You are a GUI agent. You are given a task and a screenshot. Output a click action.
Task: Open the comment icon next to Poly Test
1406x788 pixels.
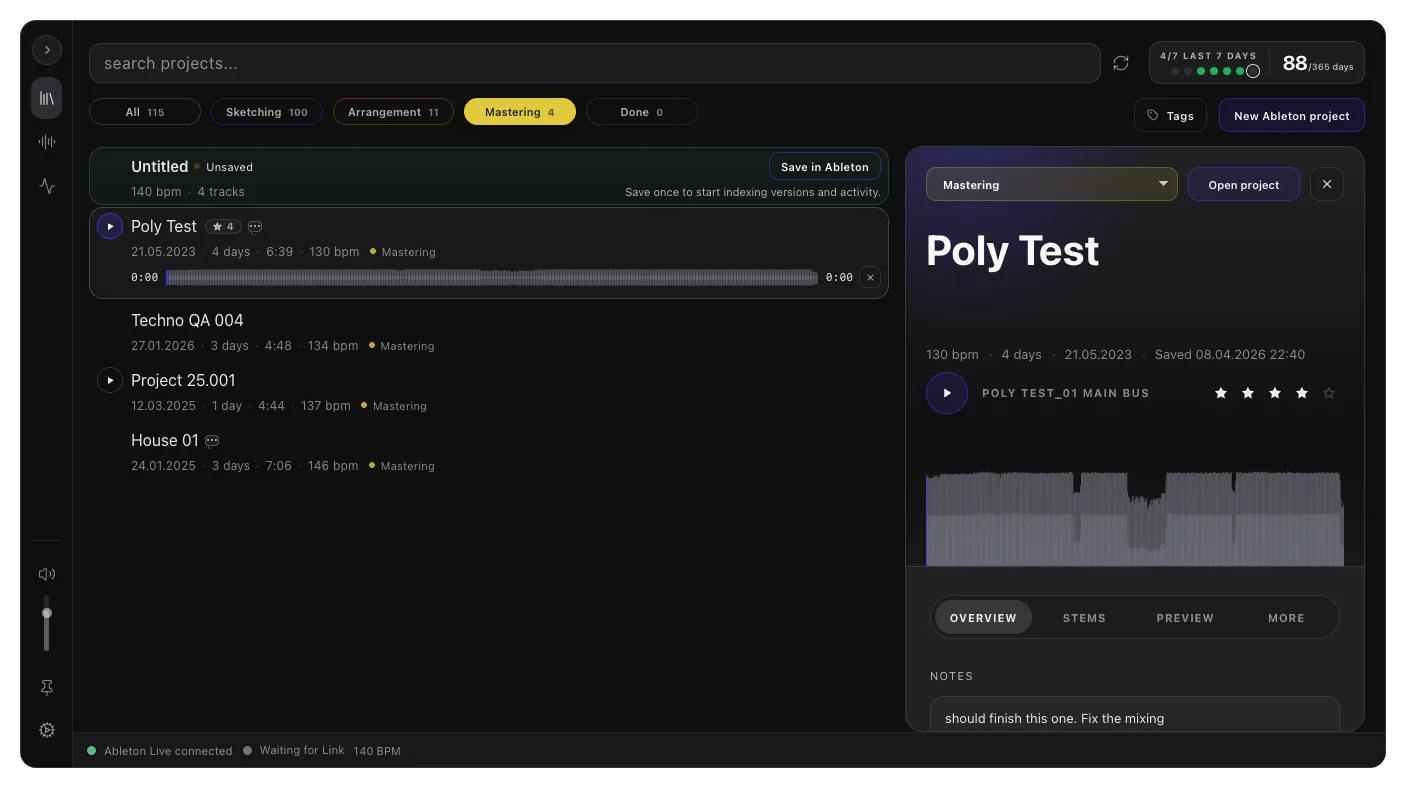pos(255,227)
